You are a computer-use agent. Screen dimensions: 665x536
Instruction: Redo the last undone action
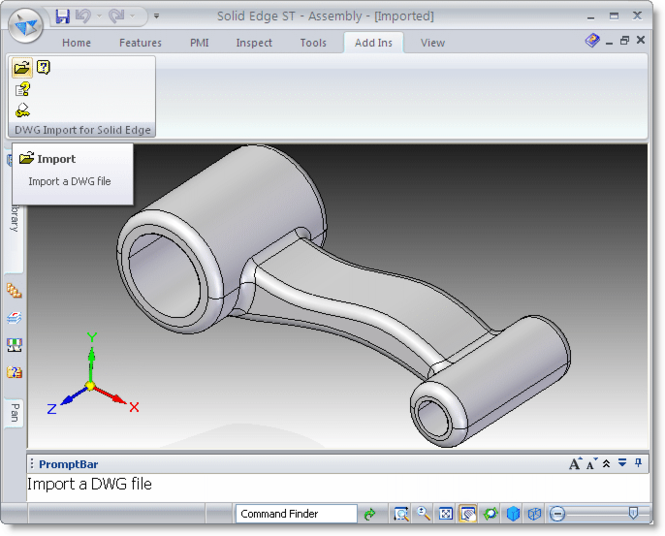(x=116, y=17)
